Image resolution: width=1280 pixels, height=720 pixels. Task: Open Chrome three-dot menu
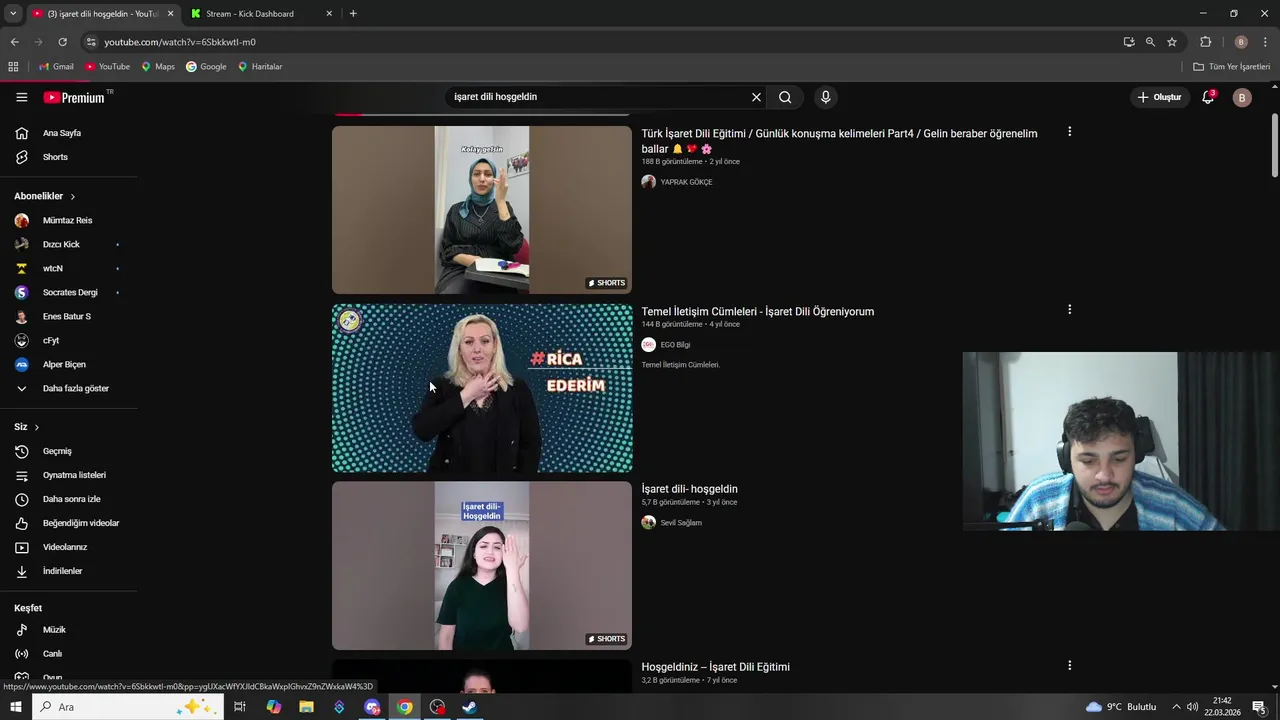coord(1265,42)
